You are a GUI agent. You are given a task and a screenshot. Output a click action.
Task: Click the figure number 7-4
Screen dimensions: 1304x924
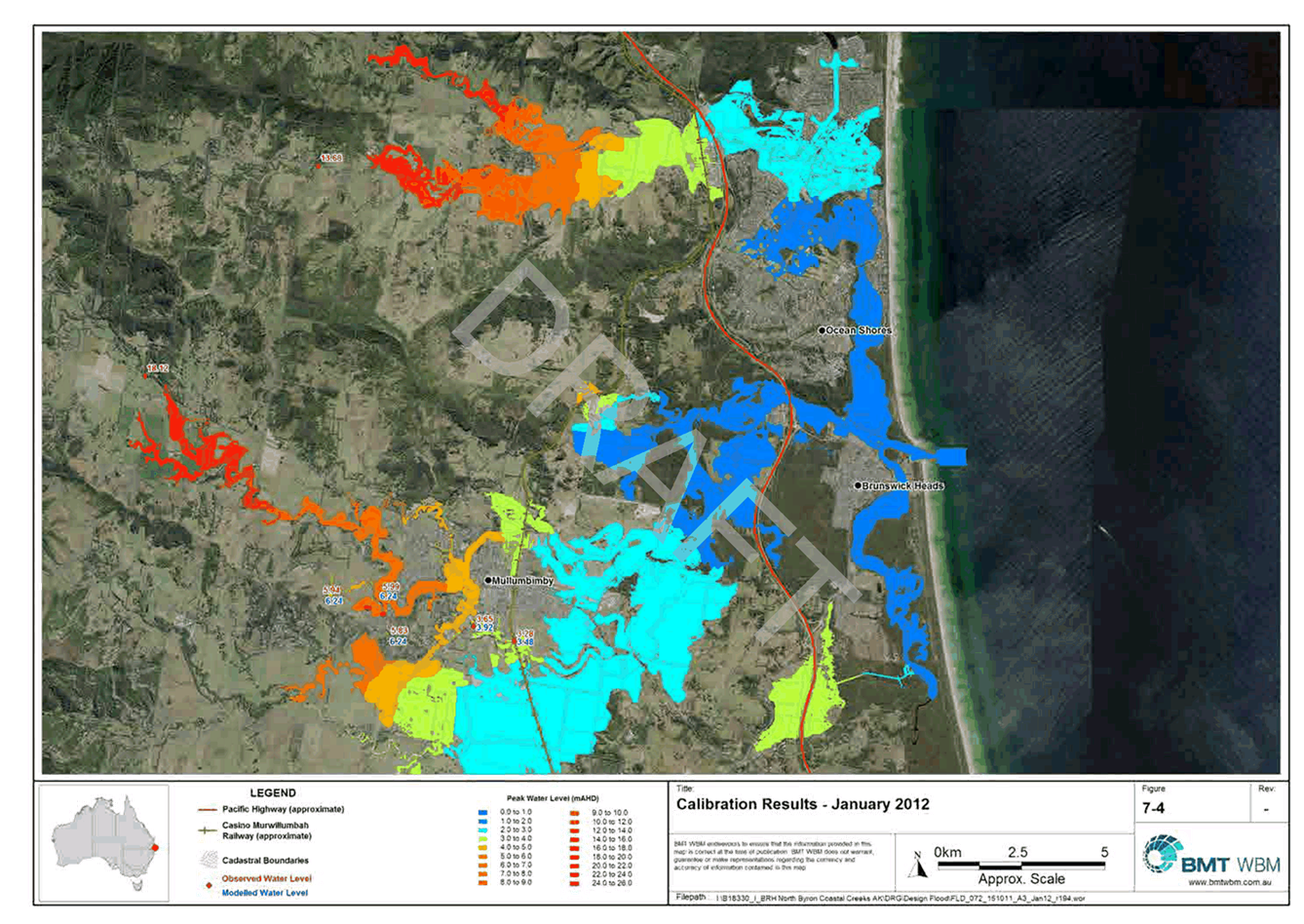[x=1153, y=808]
